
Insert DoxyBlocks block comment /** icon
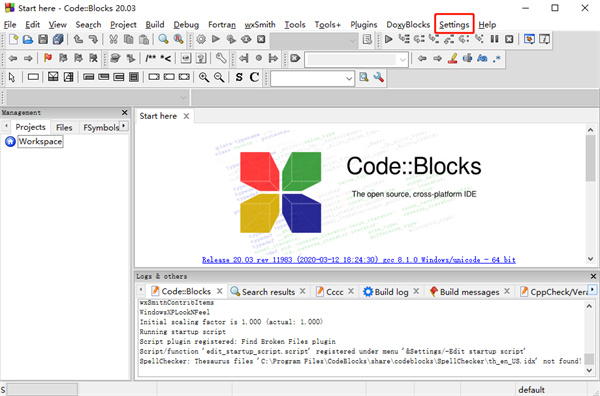coord(150,58)
